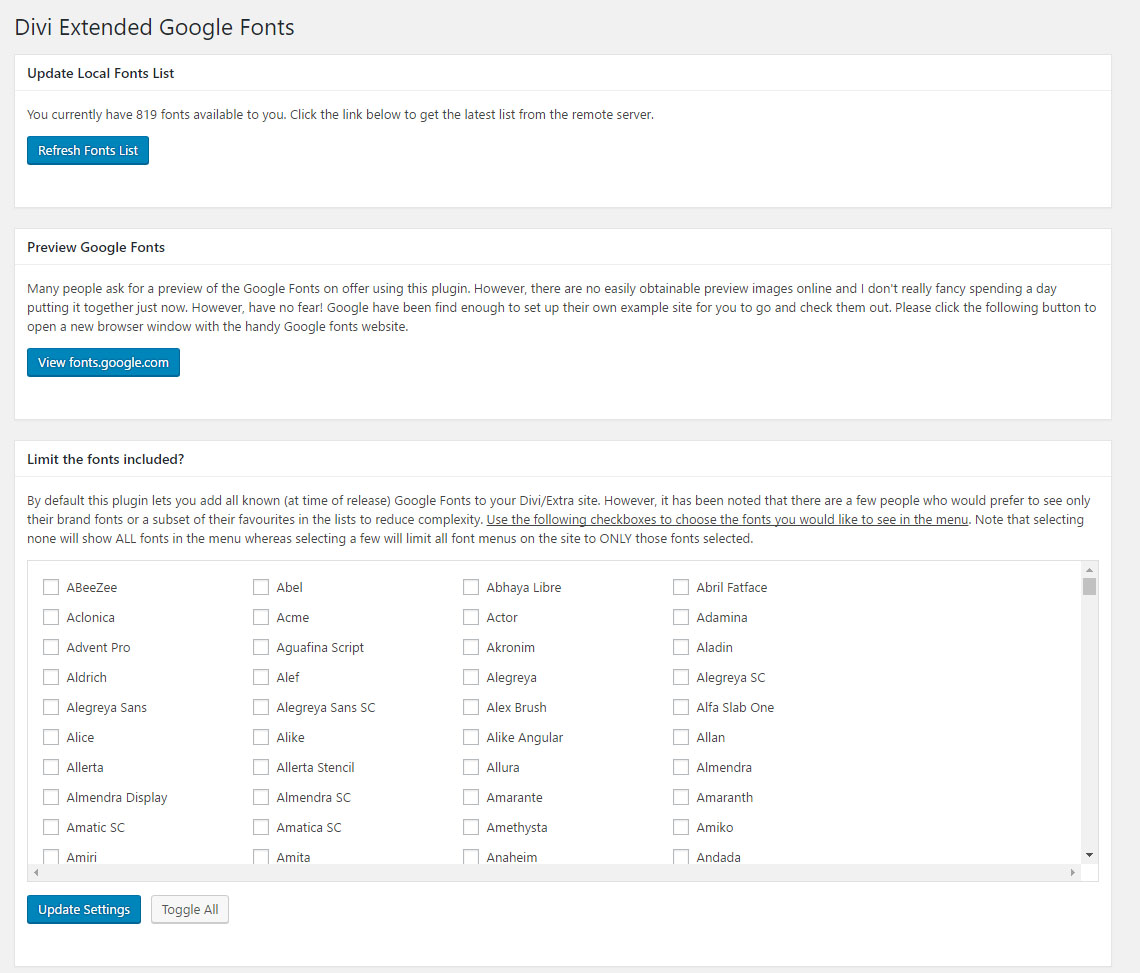Viewport: 1140px width, 973px height.
Task: Tick the Alike Angular checkbox
Action: click(x=471, y=737)
